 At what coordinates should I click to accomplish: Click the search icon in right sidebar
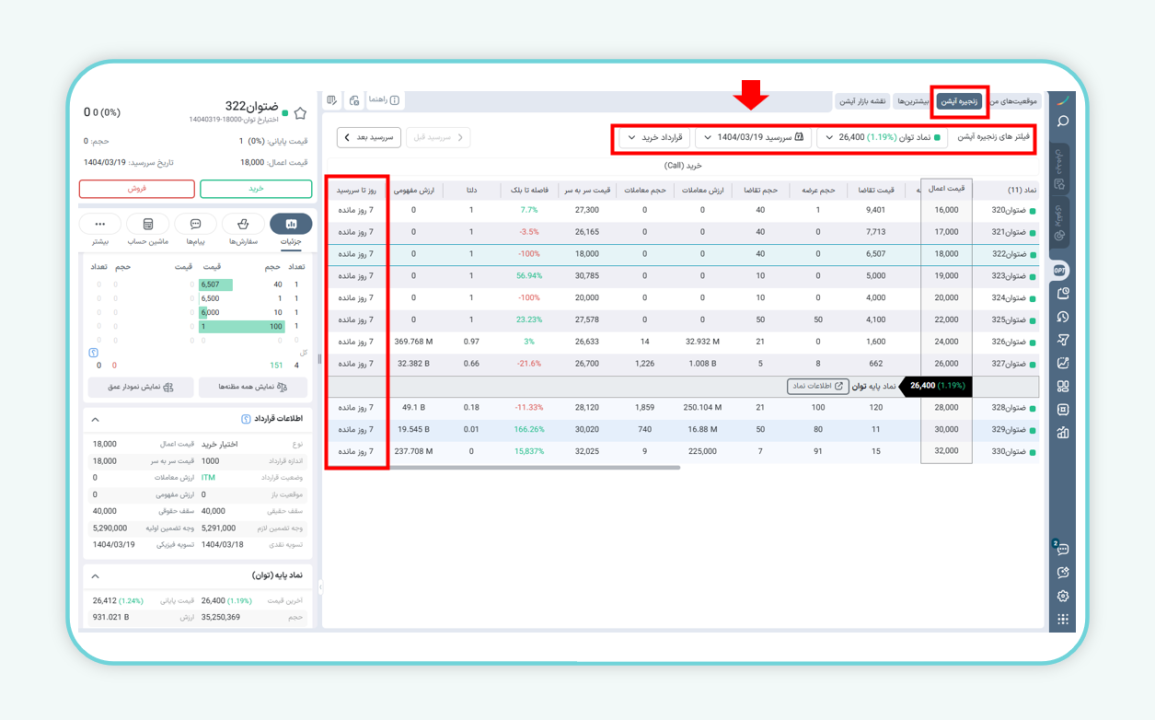tap(1063, 121)
